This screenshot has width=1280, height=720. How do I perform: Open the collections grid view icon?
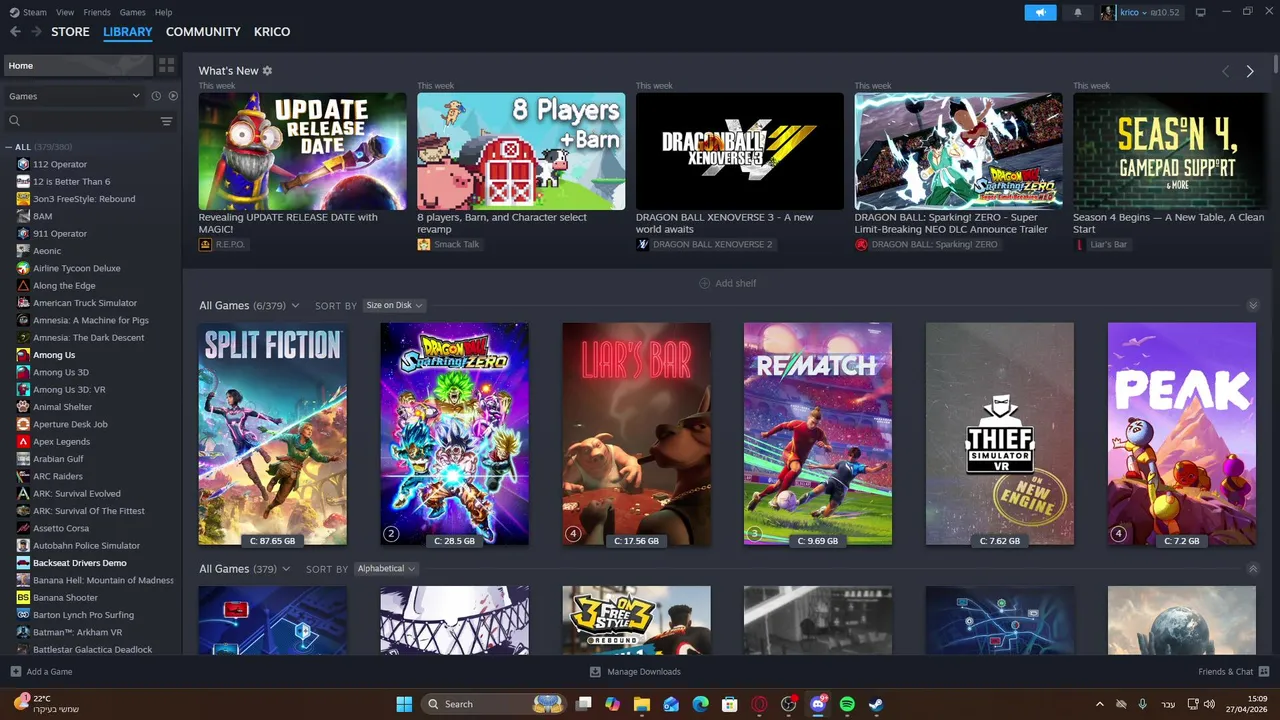click(166, 65)
